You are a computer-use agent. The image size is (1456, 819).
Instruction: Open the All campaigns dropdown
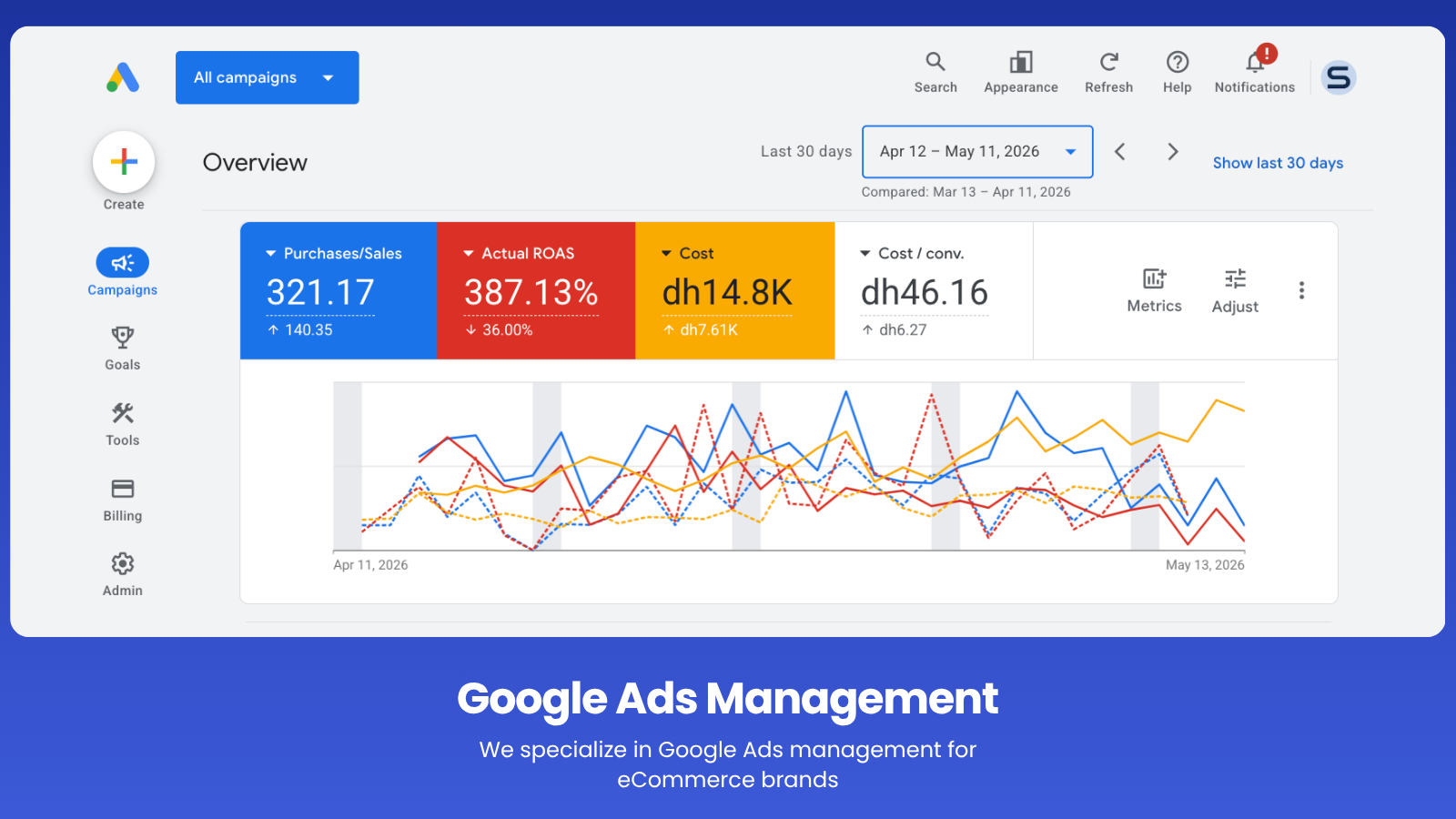tap(267, 77)
